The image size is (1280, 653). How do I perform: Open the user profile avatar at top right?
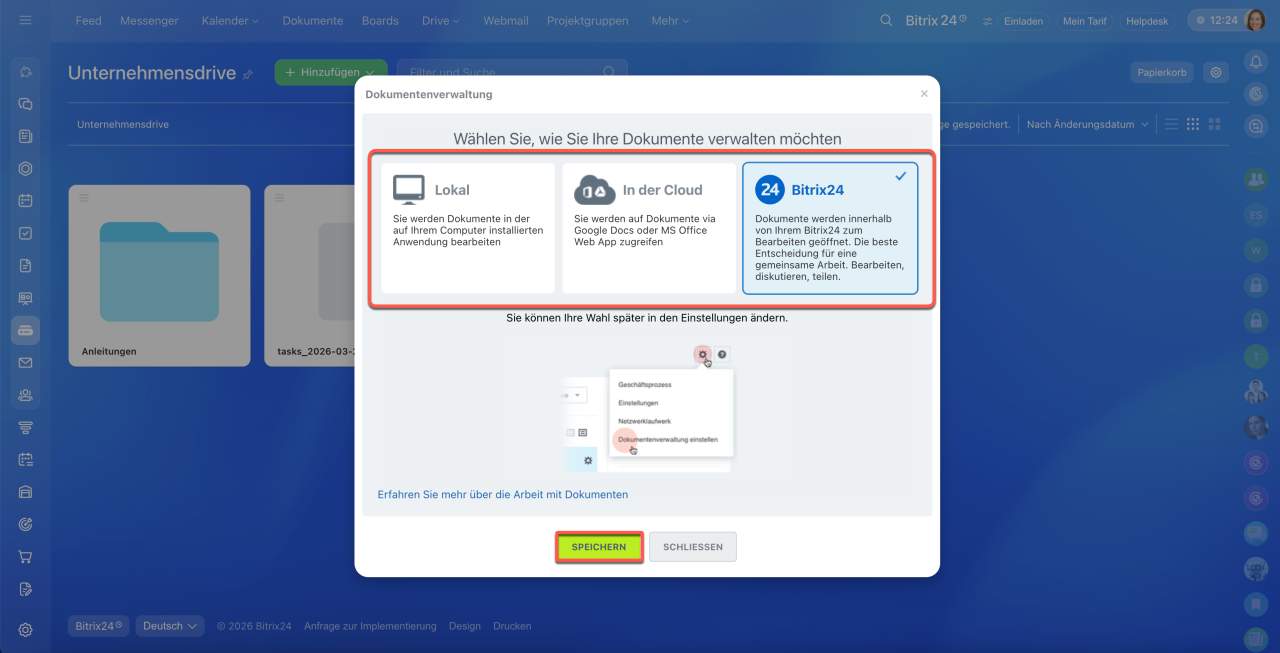click(x=1256, y=20)
